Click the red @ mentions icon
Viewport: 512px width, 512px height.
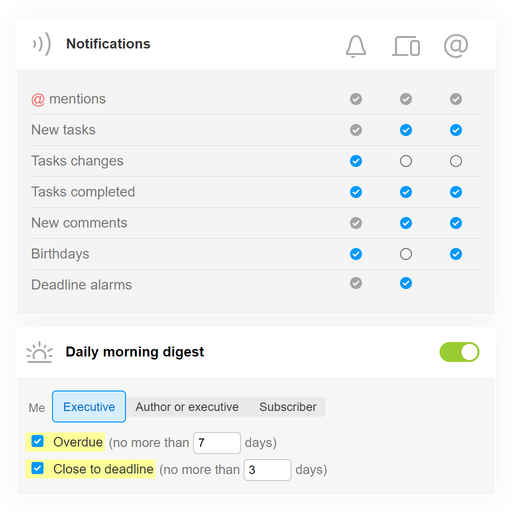pyautogui.click(x=38, y=99)
